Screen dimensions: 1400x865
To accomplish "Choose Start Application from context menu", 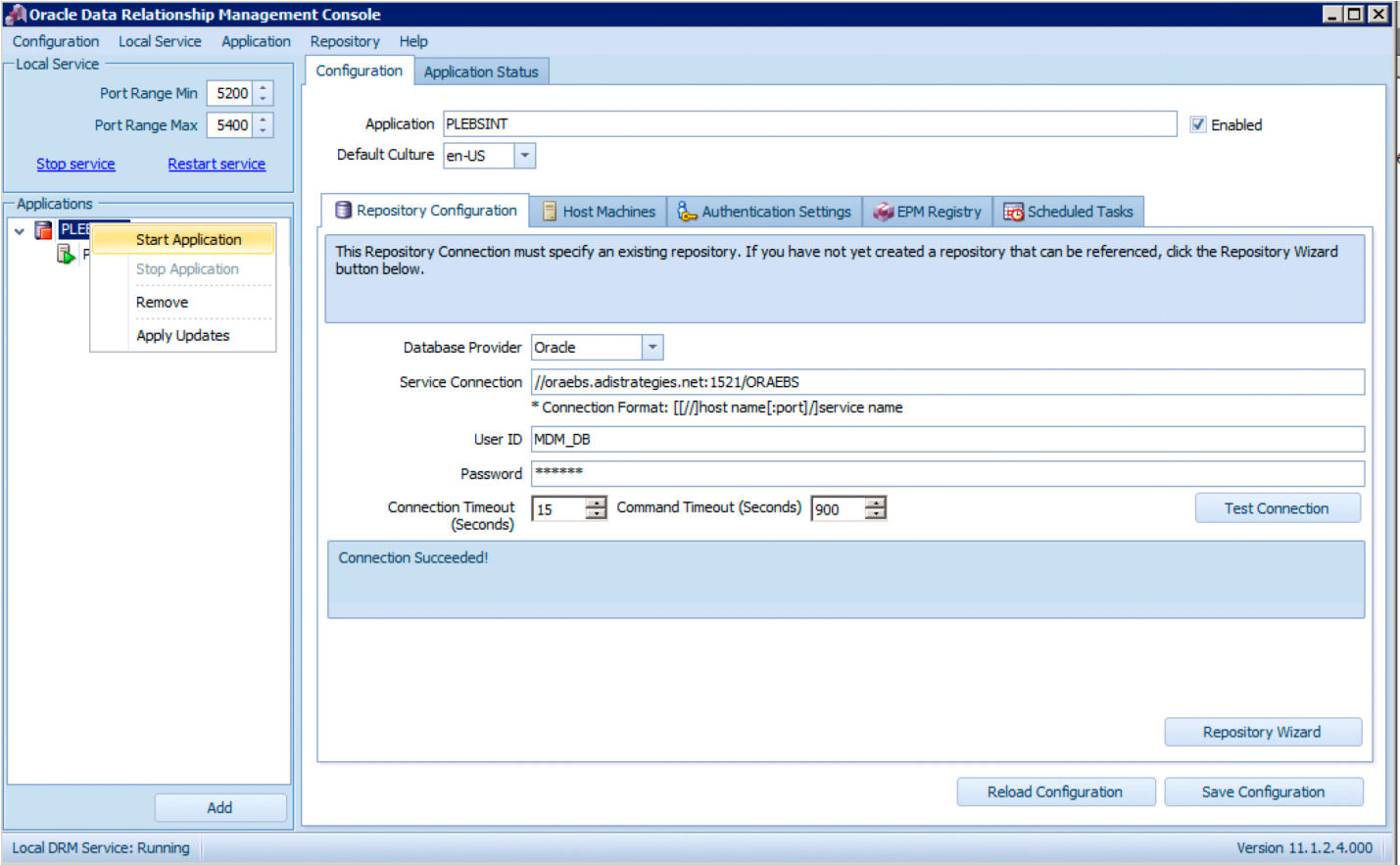I will tap(188, 240).
